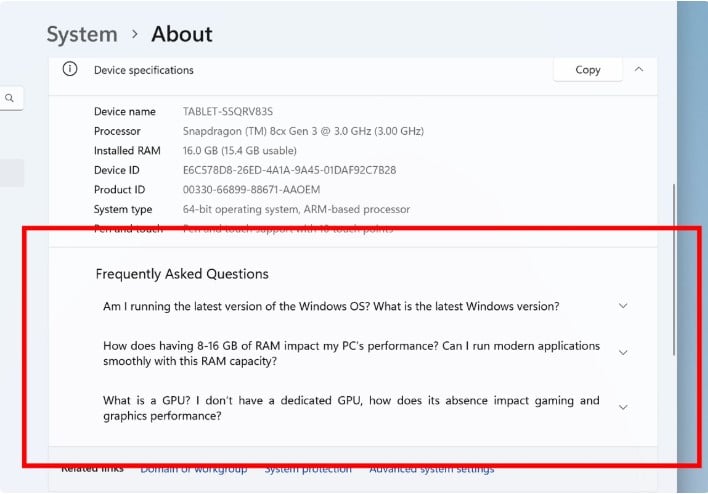This screenshot has width=708, height=494.
Task: Select the Device ID value E6C578D8
Action: click(x=289, y=170)
